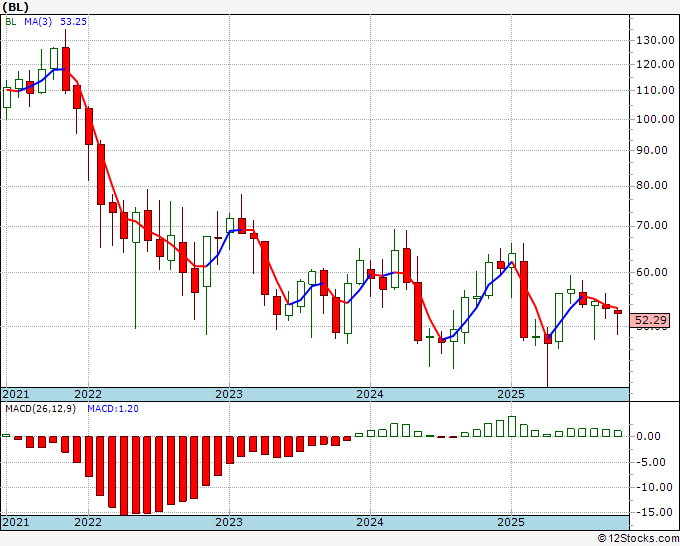
Task: Click the deepest red MACD histogram bar
Action: coord(124,476)
